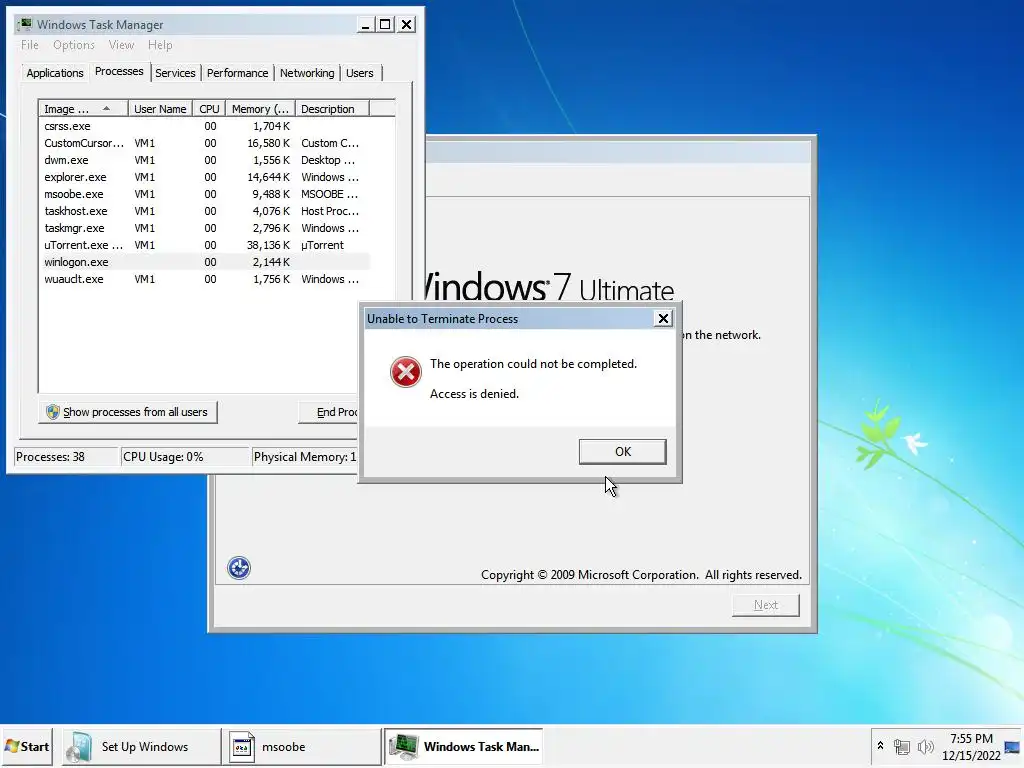Open the File menu

(29, 45)
